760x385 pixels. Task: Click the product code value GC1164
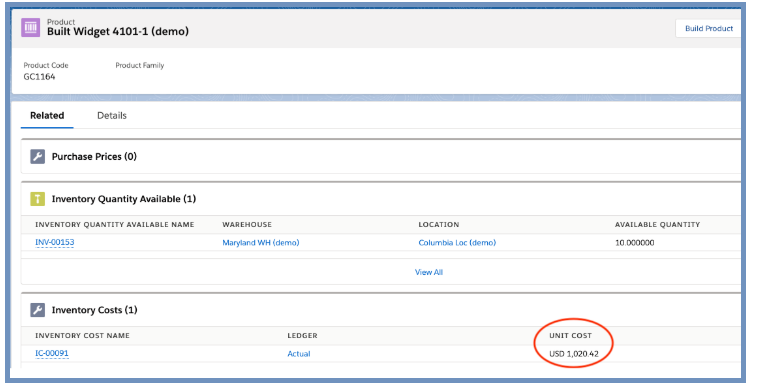[x=39, y=77]
